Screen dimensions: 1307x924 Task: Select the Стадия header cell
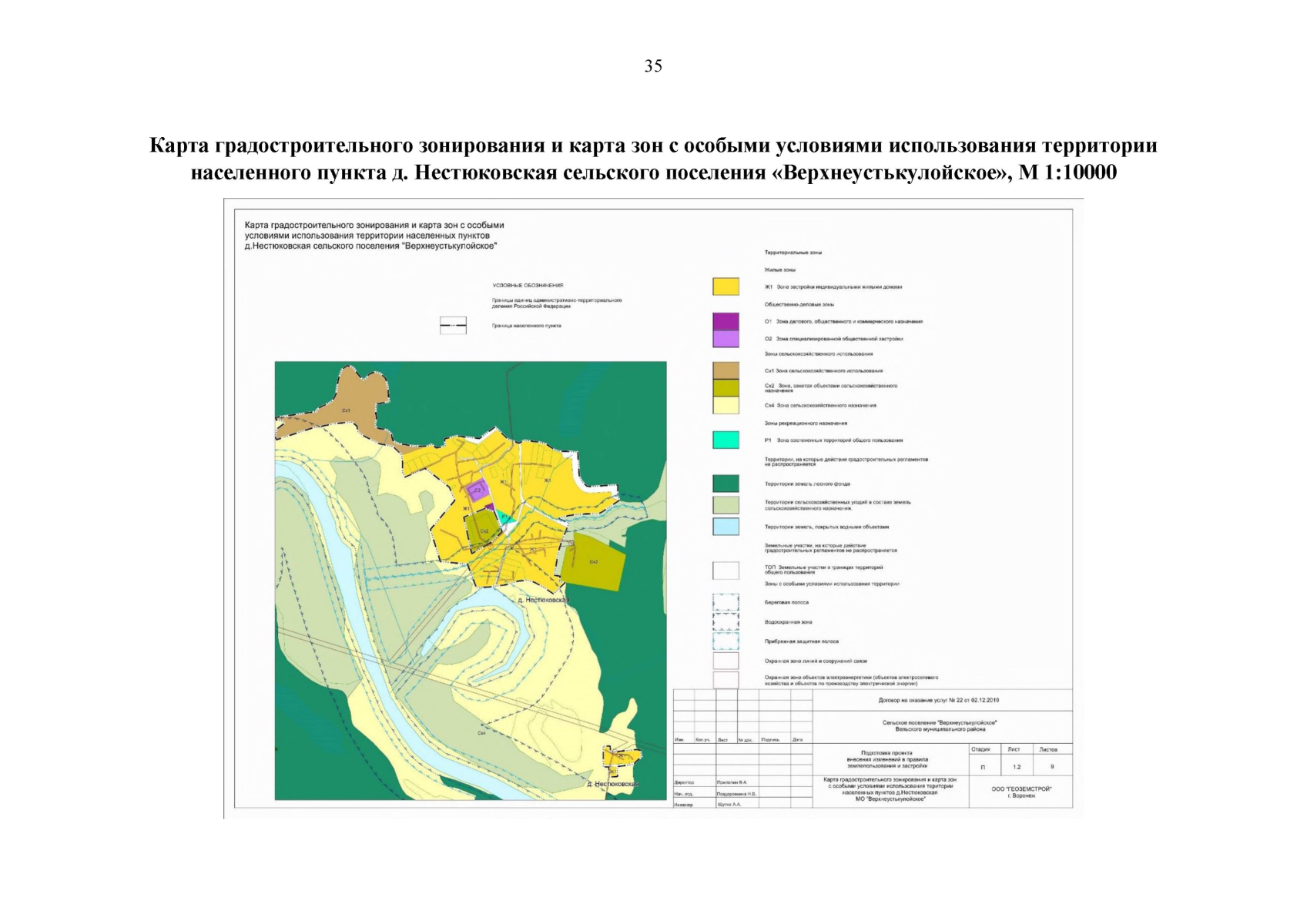(985, 749)
